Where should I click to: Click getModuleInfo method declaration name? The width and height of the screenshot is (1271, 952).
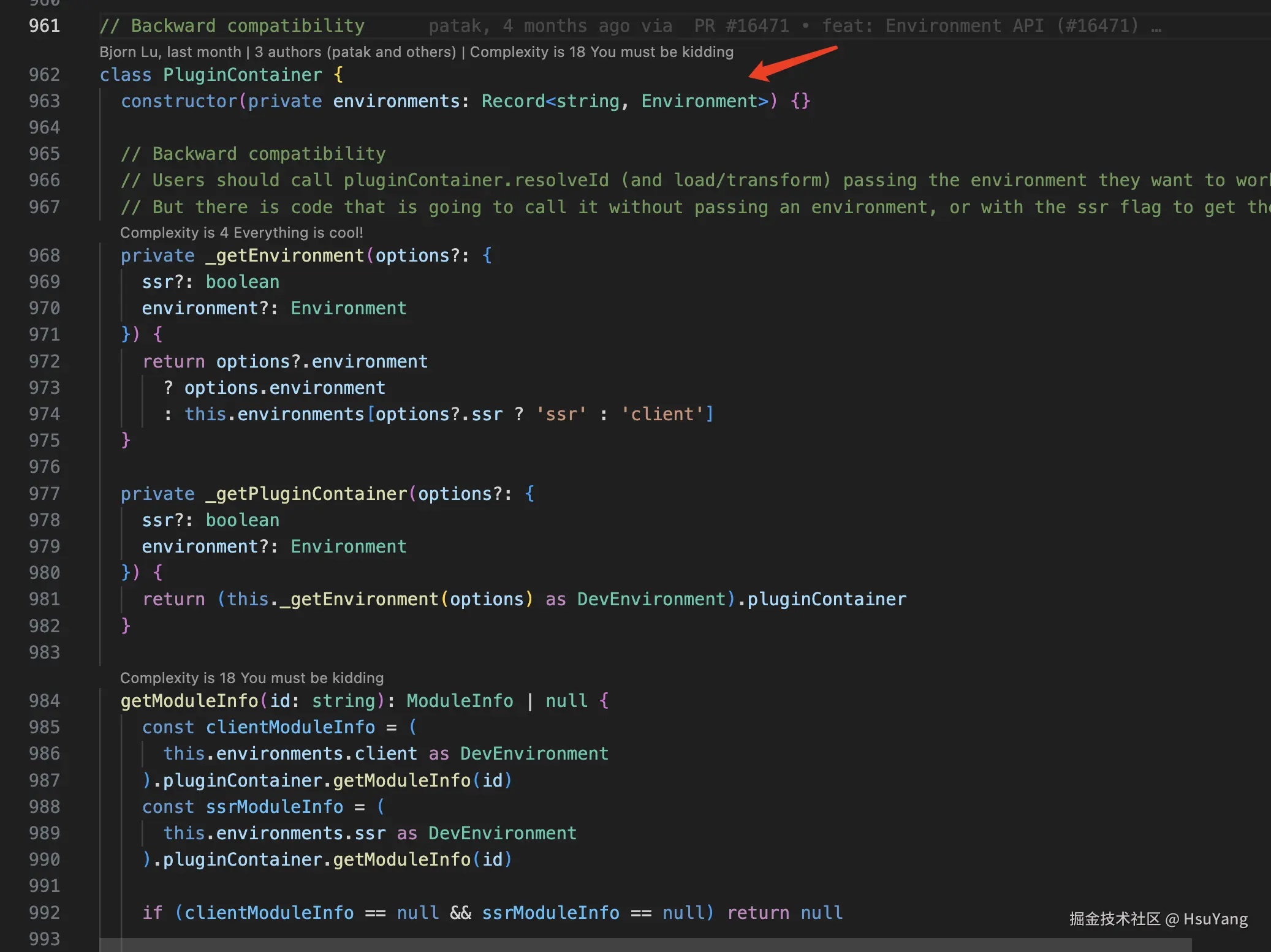(189, 701)
